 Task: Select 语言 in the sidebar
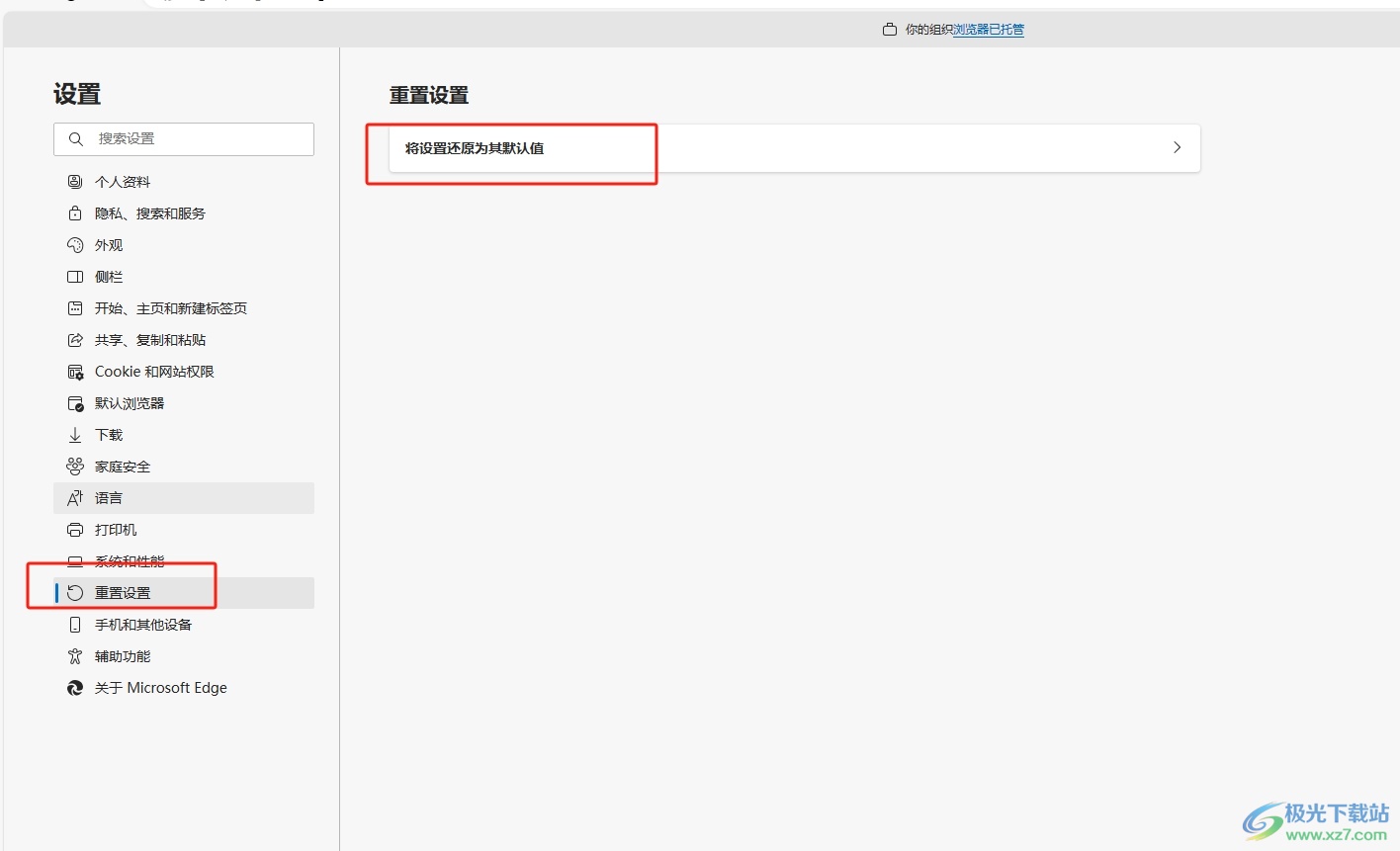pos(184,498)
